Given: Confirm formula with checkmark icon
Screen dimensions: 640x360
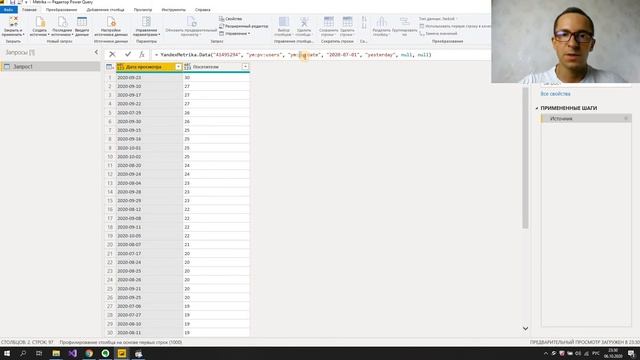Looking at the screenshot, I should pyautogui.click(x=128, y=54).
